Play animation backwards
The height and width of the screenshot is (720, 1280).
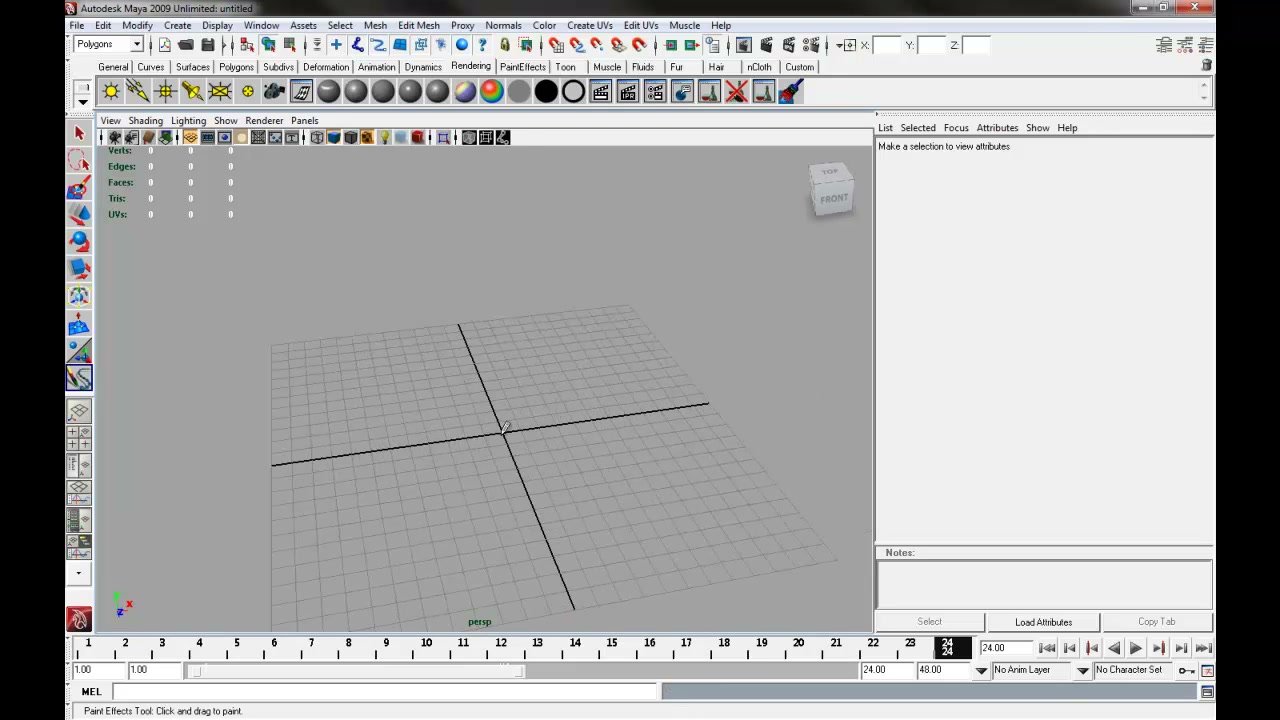1114,648
